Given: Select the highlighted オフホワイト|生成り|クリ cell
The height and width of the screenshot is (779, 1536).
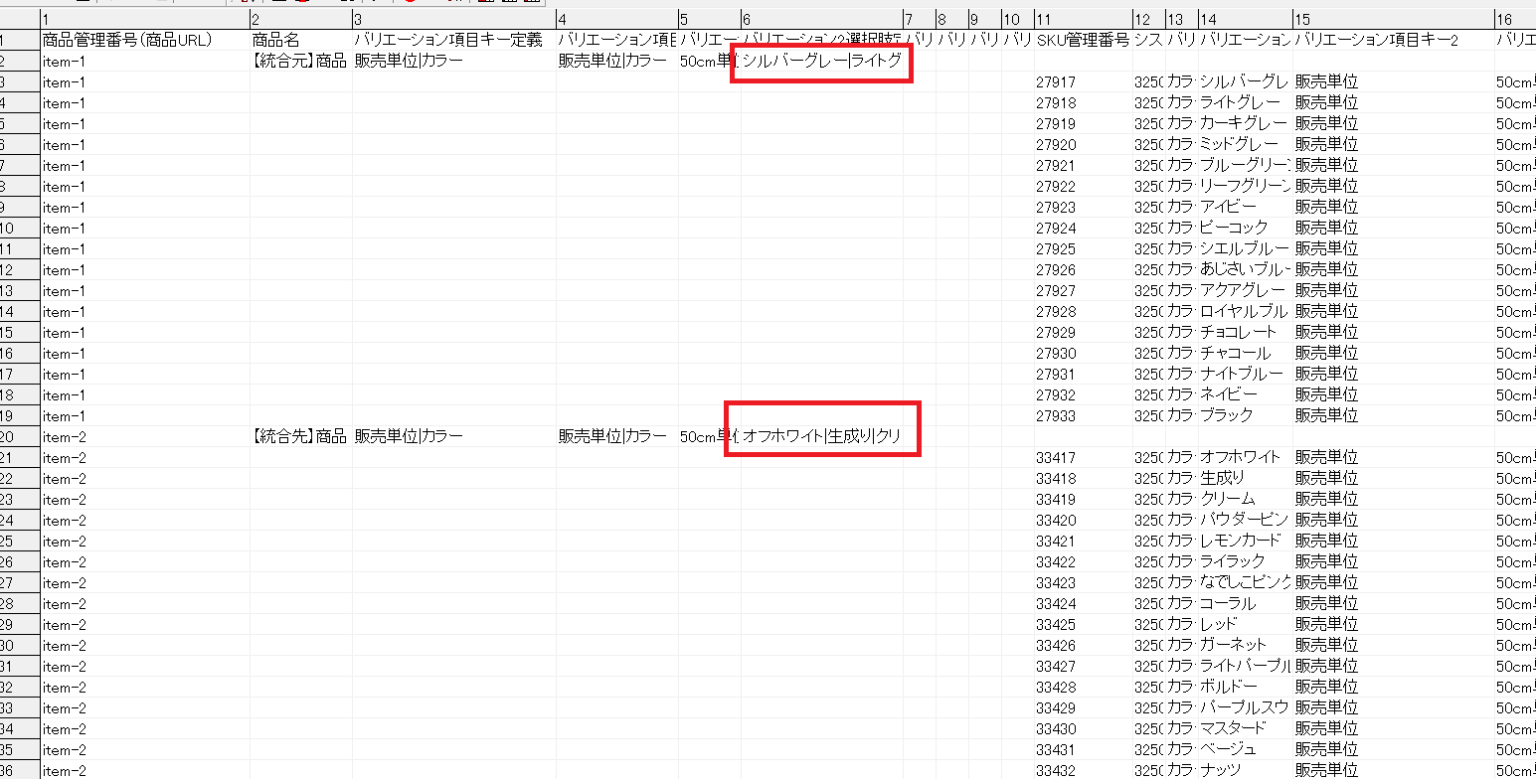Looking at the screenshot, I should (x=821, y=436).
